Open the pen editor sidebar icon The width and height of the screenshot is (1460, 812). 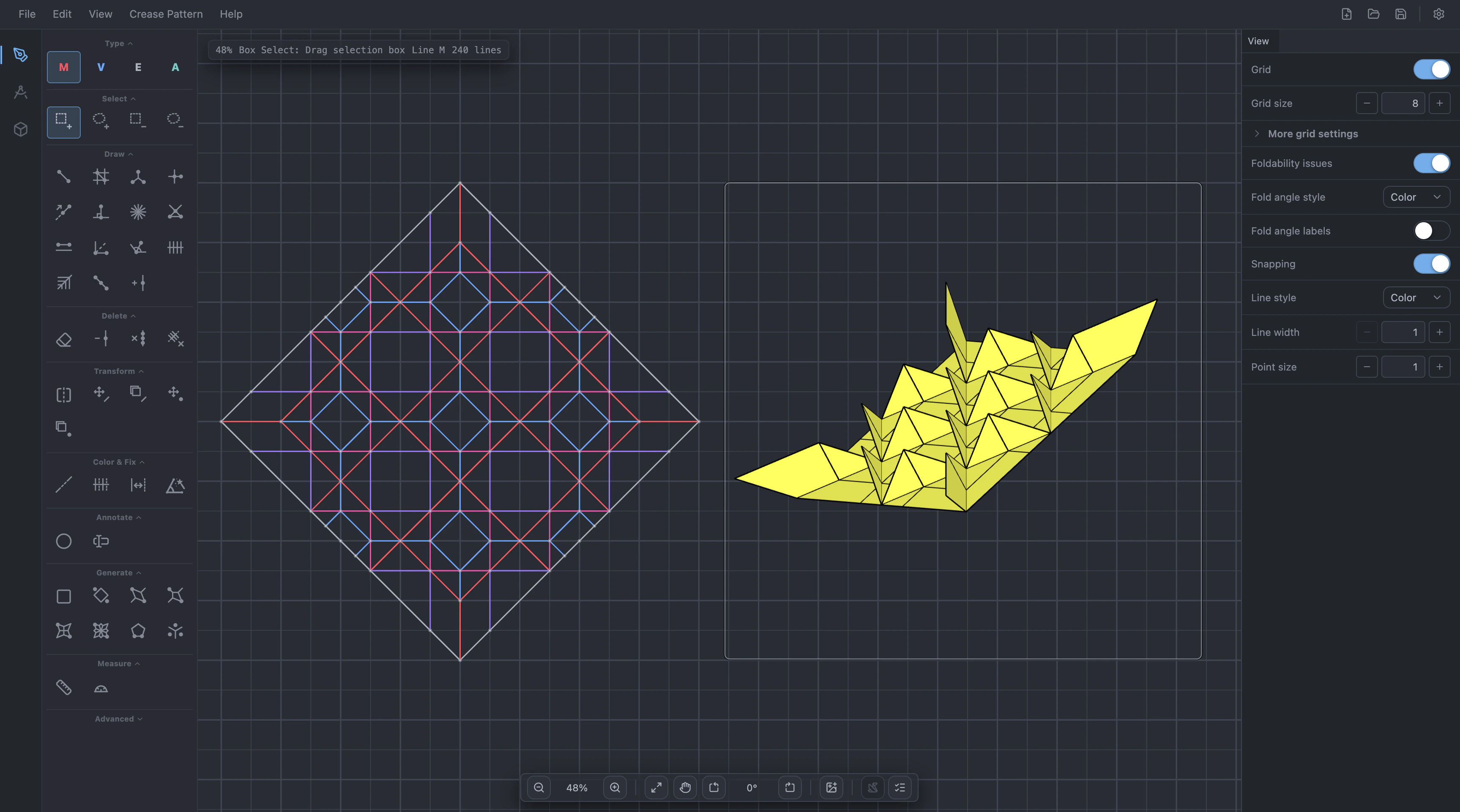[x=21, y=55]
